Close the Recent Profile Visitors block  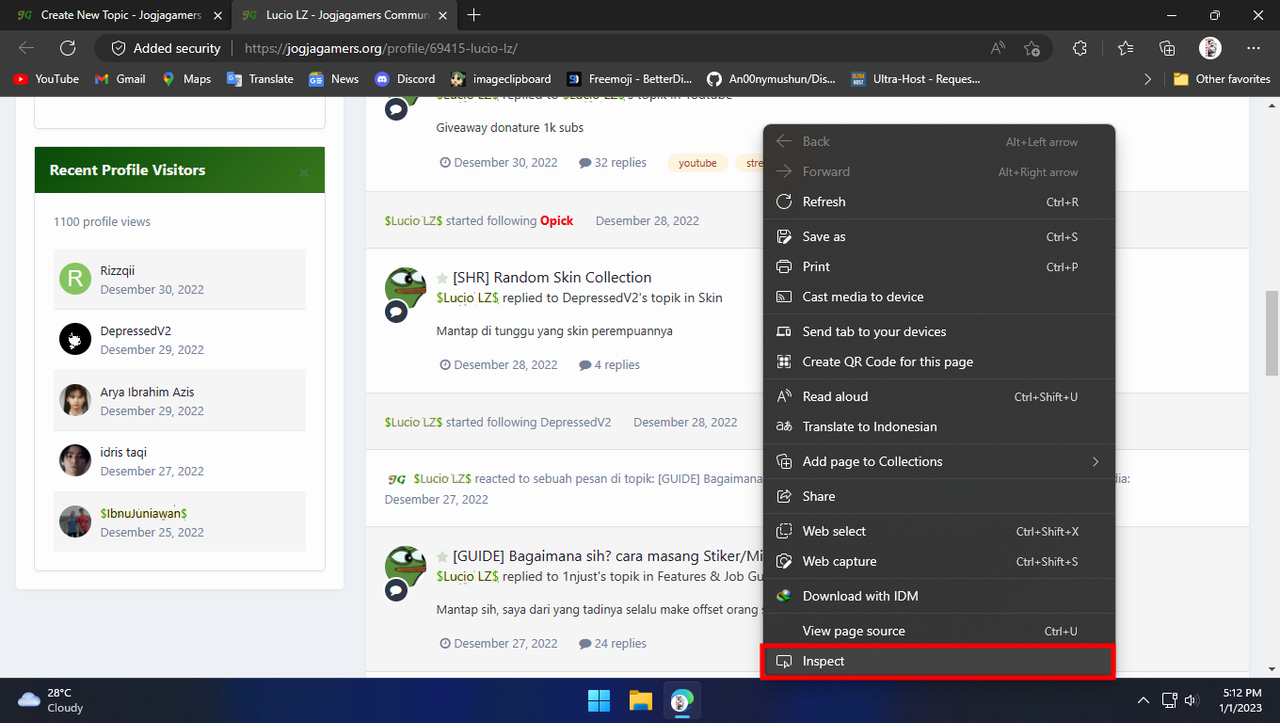pos(304,172)
